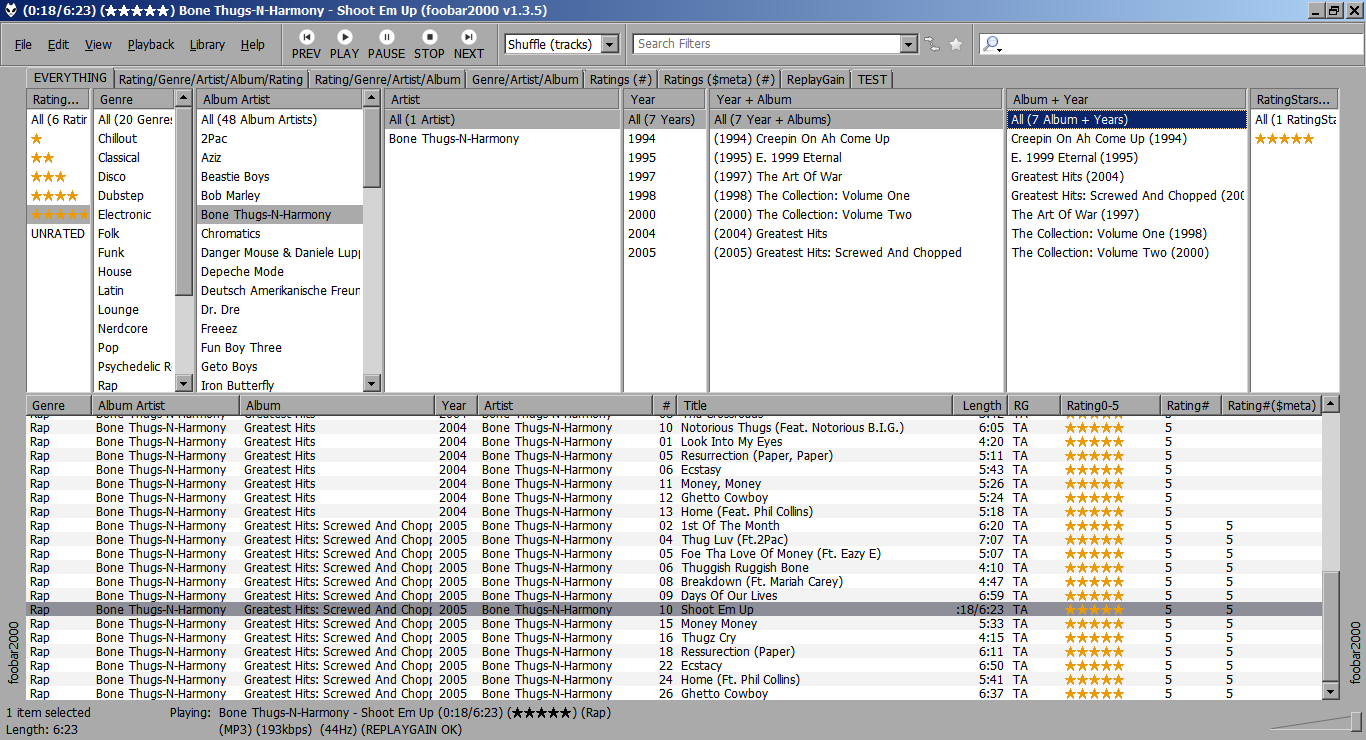The width and height of the screenshot is (1366, 740).
Task: Click down arrow of Genre list scrollbar
Action: click(183, 383)
